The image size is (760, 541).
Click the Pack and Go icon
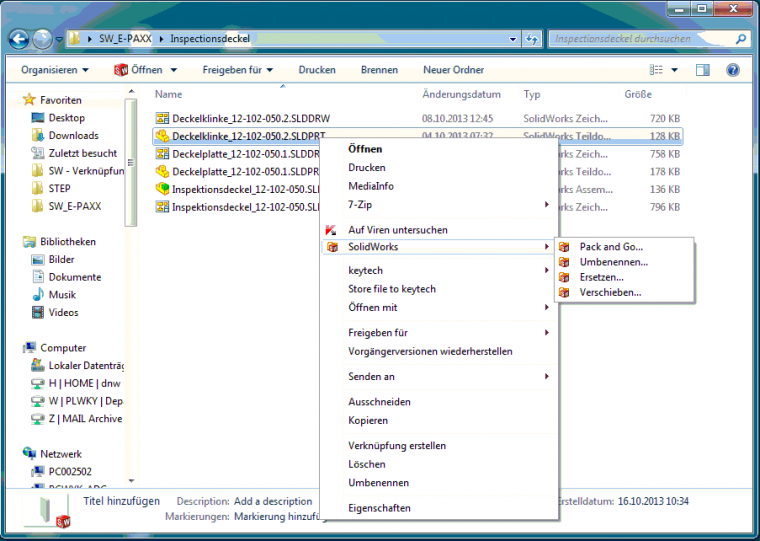[x=564, y=247]
